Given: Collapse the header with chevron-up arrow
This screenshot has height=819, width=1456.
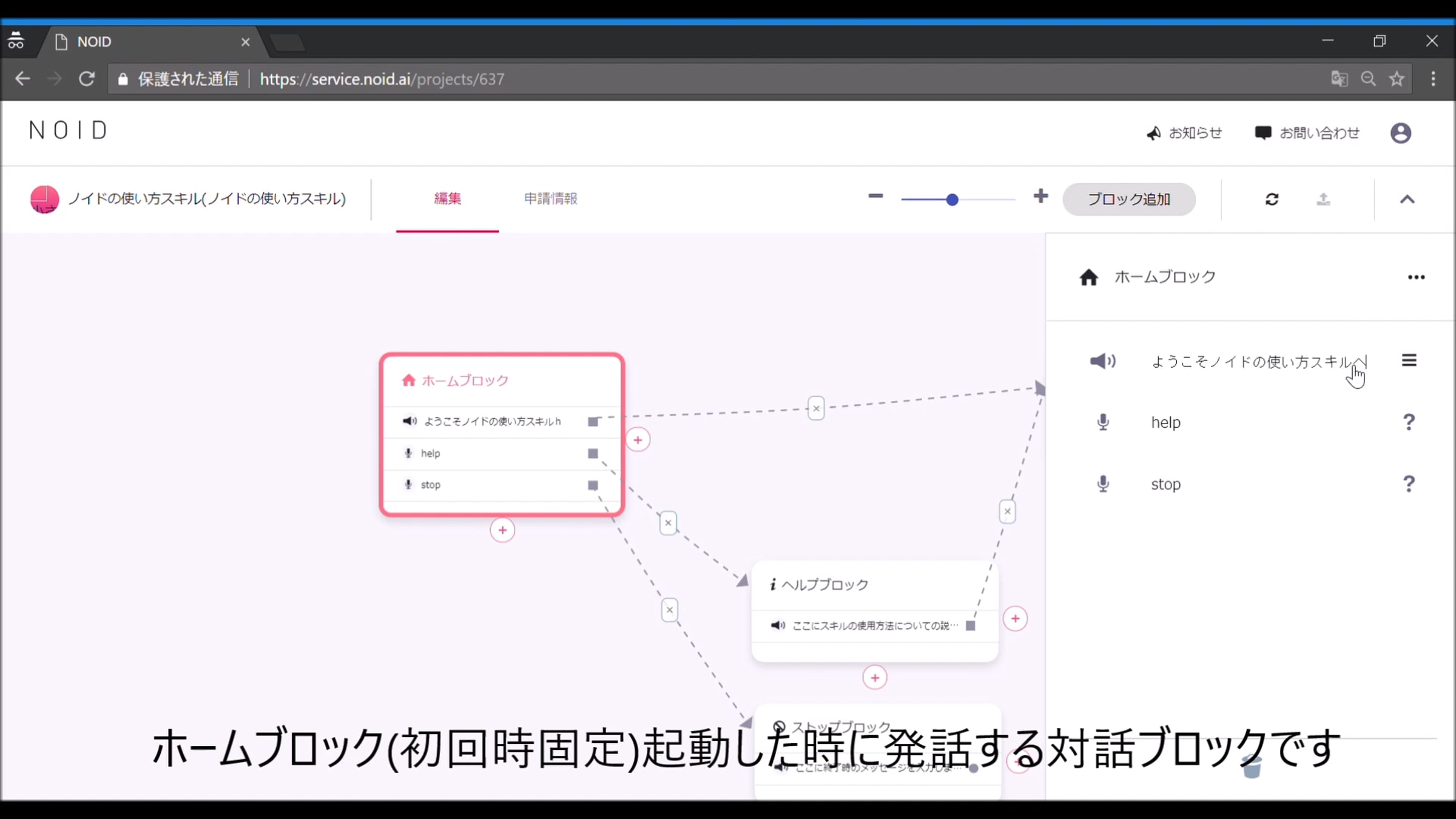Looking at the screenshot, I should (x=1407, y=199).
